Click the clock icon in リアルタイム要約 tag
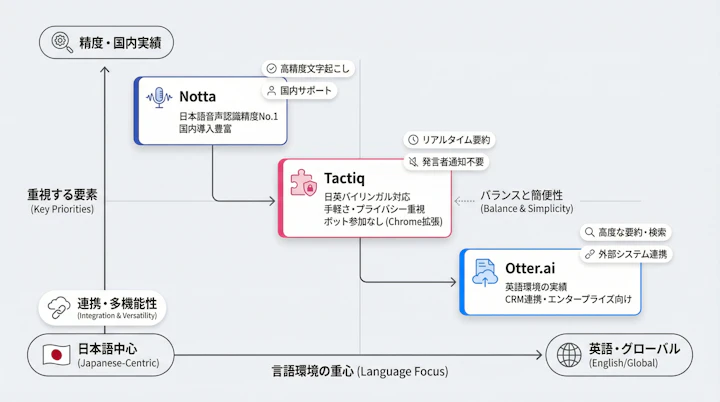The height and width of the screenshot is (402, 720). coord(413,140)
